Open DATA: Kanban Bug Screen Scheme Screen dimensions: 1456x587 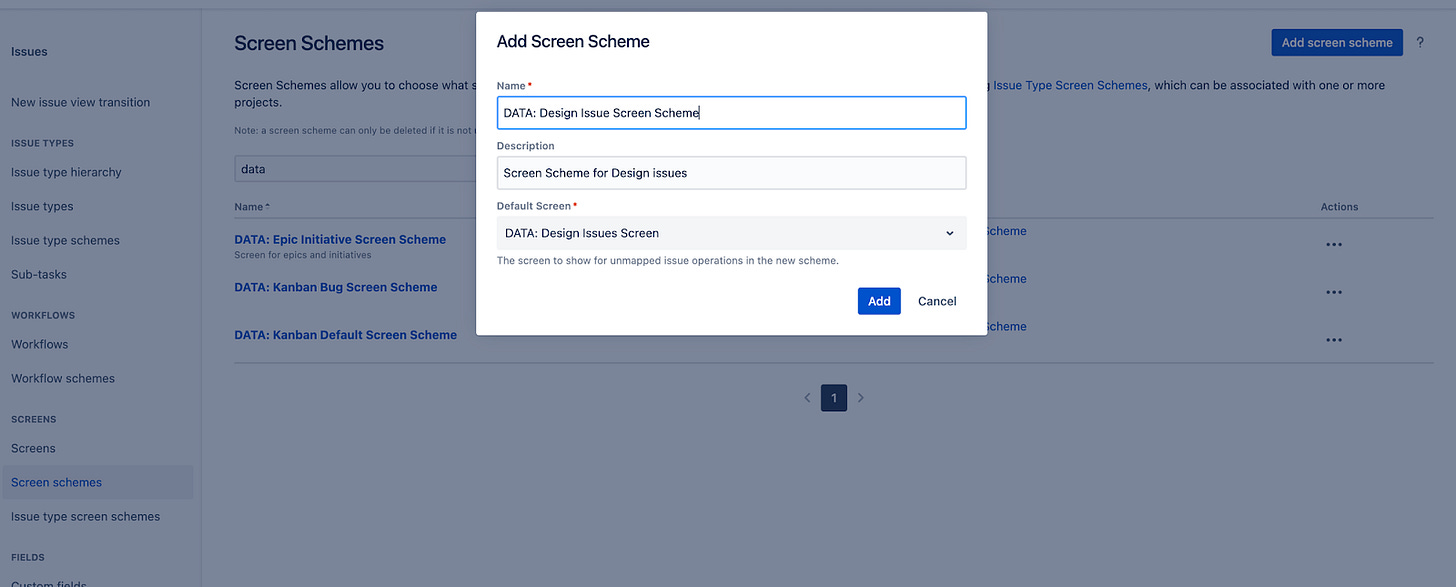(335, 286)
